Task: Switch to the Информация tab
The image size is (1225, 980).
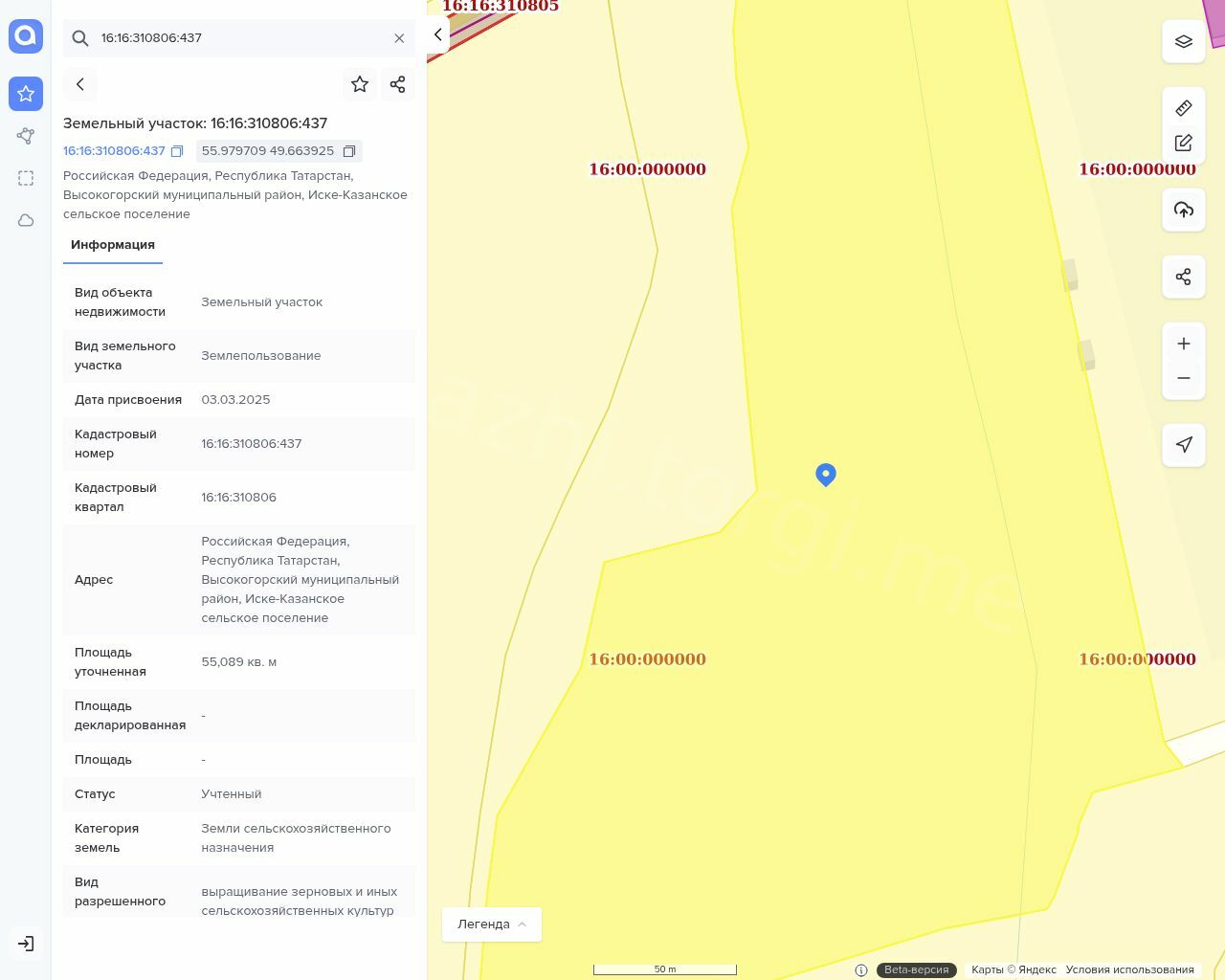Action: coord(113,245)
